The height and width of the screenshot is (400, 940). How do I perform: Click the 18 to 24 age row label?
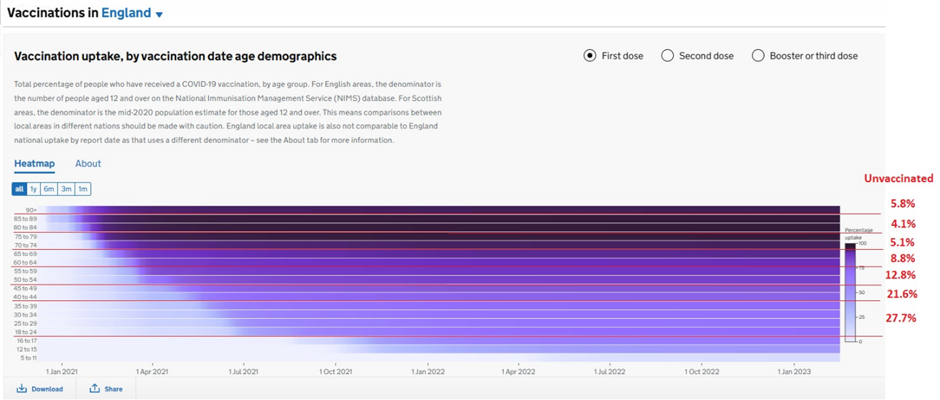(x=24, y=331)
